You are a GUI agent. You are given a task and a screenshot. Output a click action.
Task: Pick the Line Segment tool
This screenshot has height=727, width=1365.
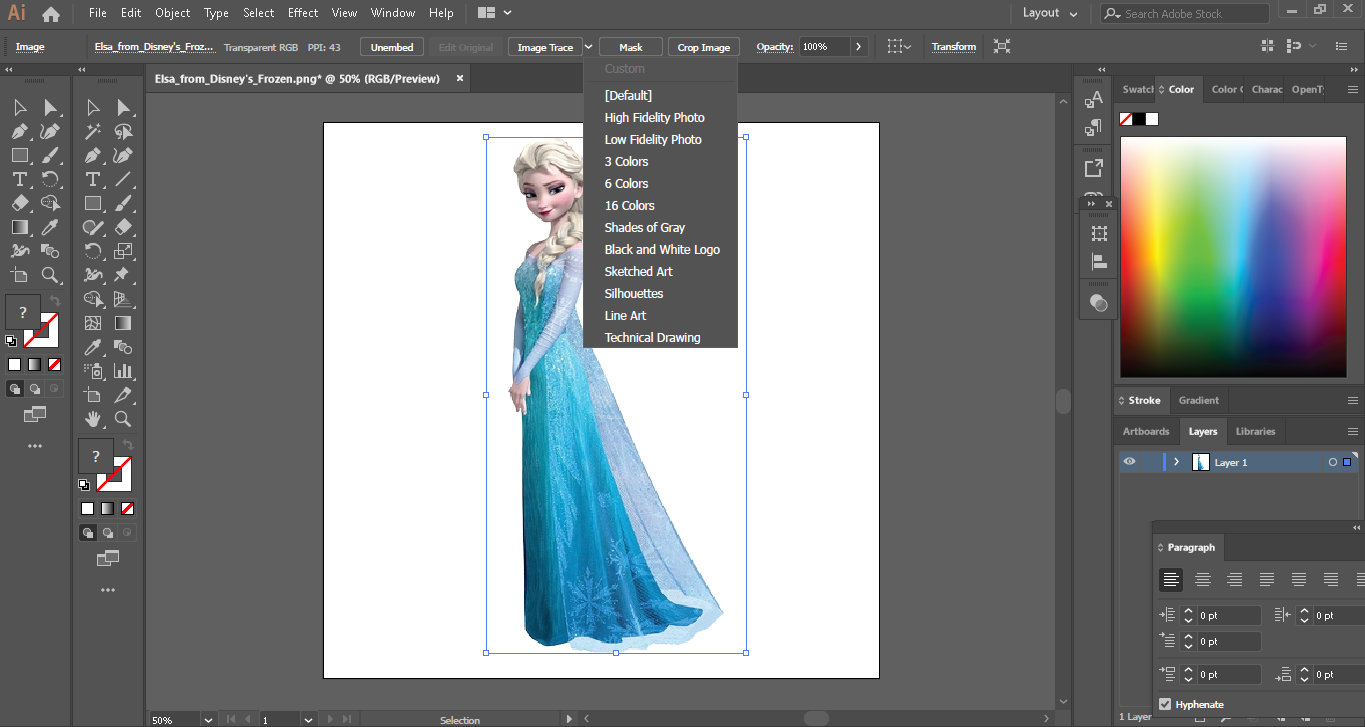click(123, 179)
